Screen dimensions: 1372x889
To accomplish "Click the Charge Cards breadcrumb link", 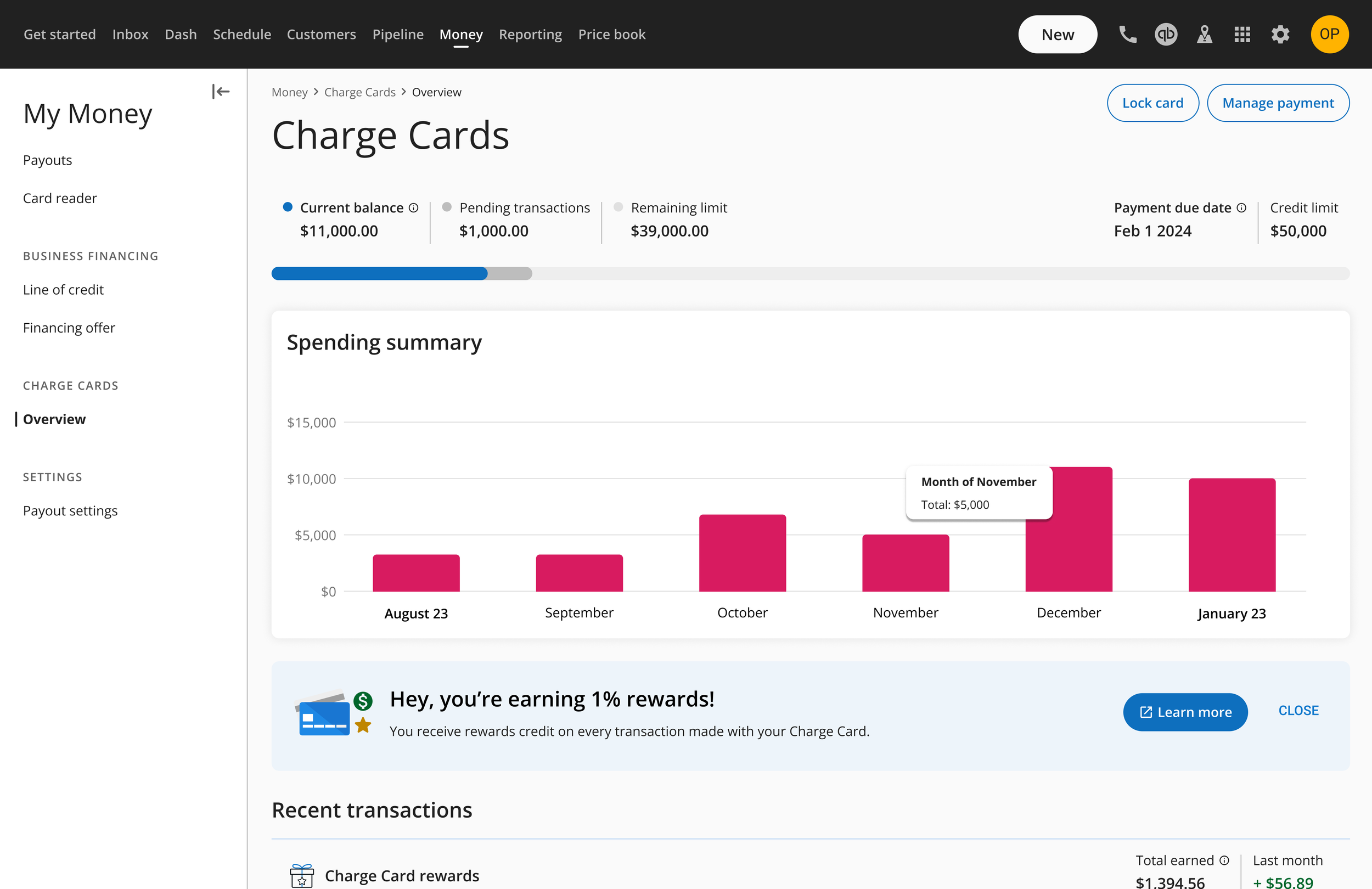I will click(x=359, y=92).
